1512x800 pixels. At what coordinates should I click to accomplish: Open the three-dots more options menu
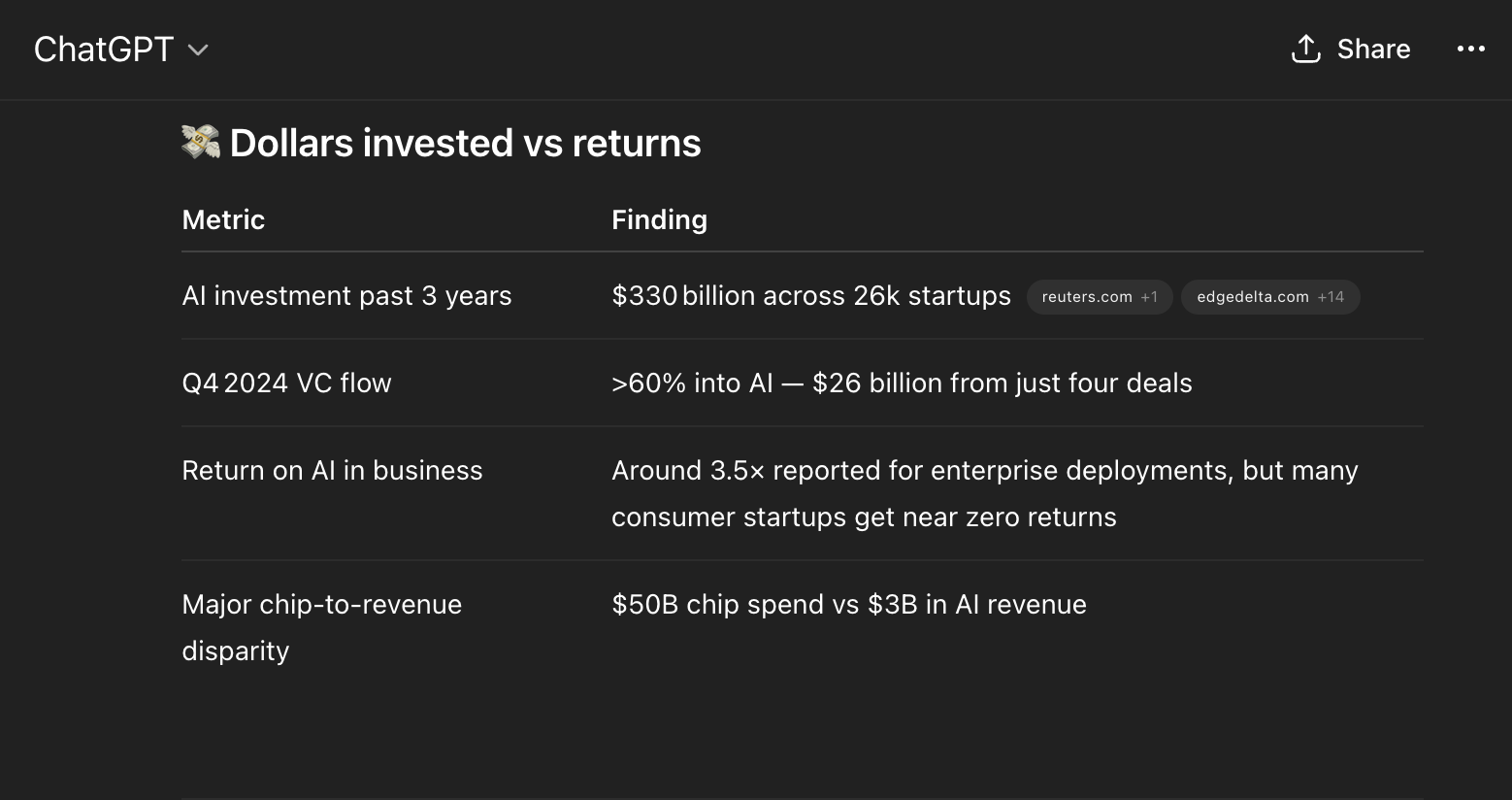(1471, 49)
